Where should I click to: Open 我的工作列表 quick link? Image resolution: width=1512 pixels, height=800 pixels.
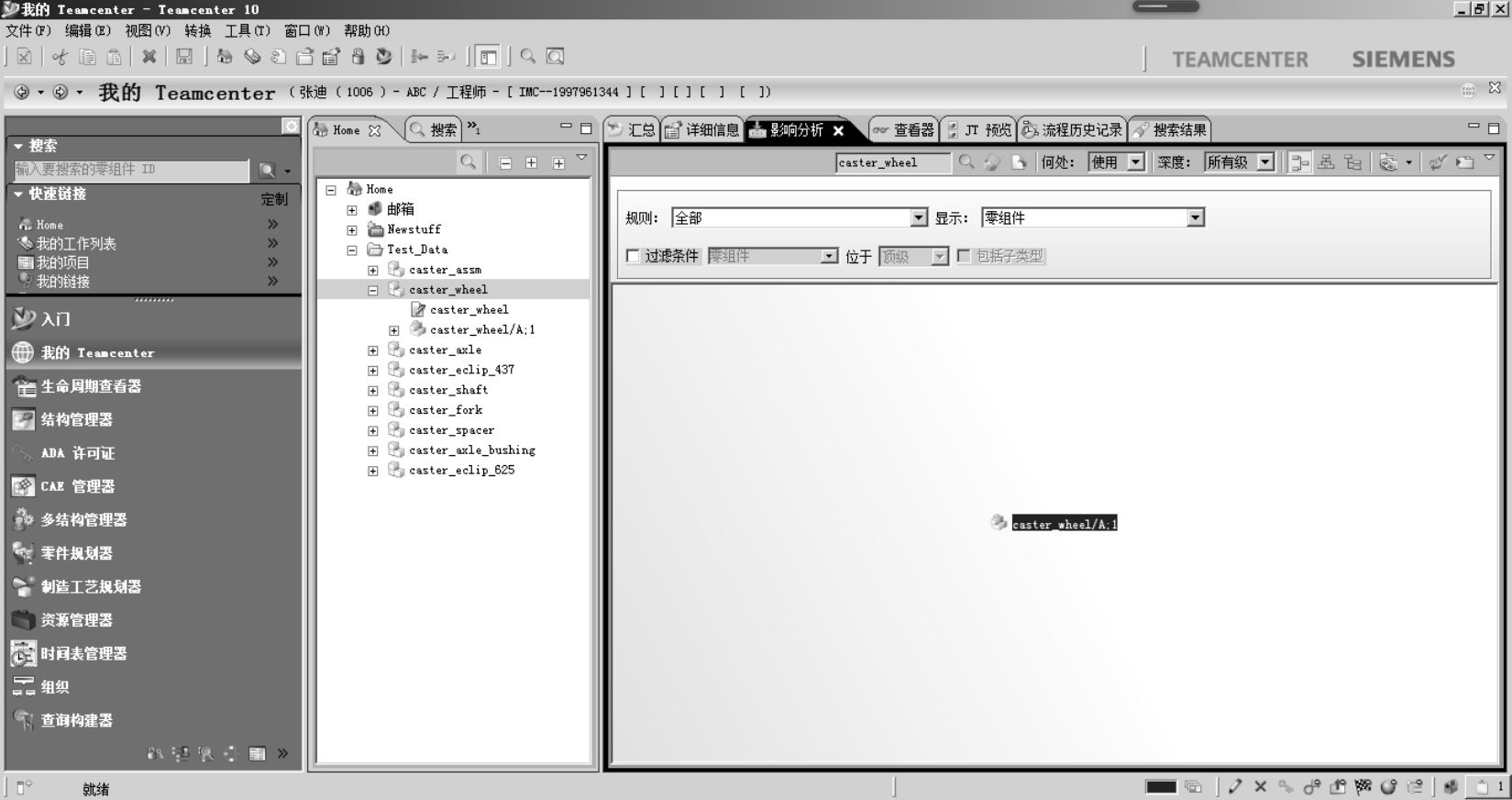[76, 244]
